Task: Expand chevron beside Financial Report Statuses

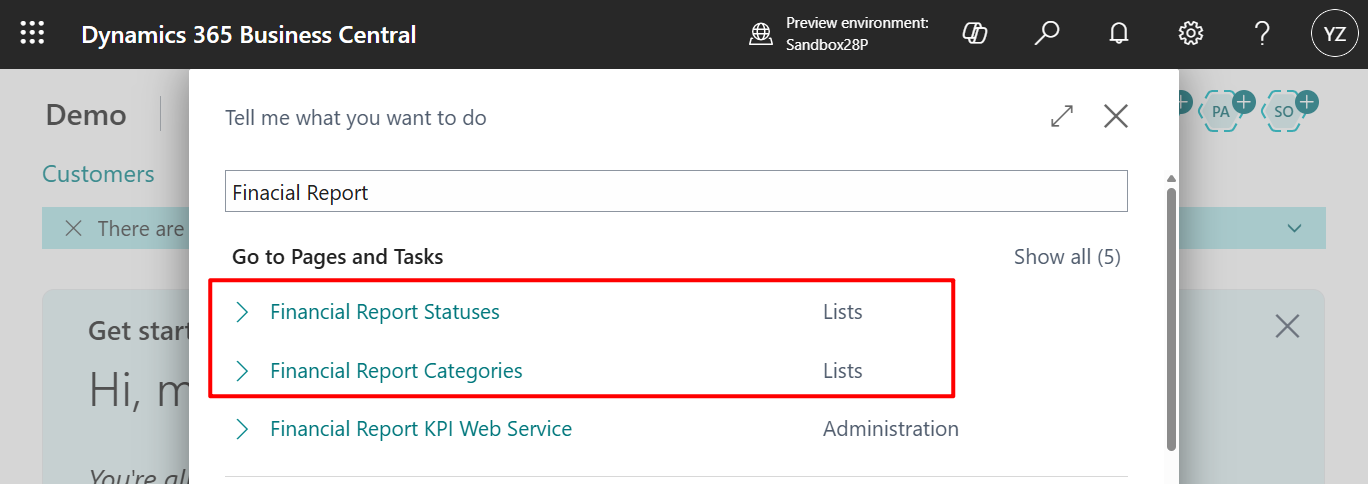Action: point(241,313)
